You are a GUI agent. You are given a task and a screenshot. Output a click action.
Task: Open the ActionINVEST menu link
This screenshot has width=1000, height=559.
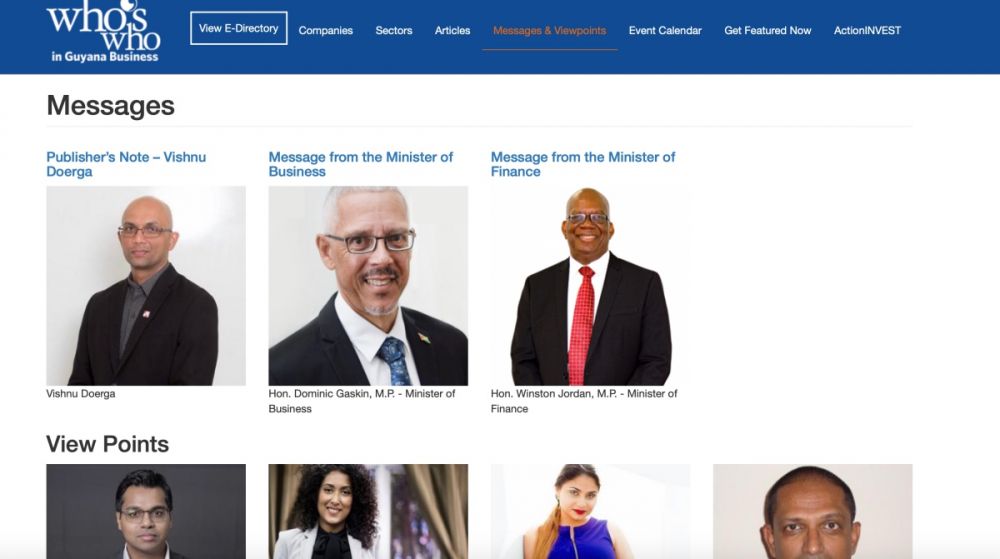click(867, 30)
